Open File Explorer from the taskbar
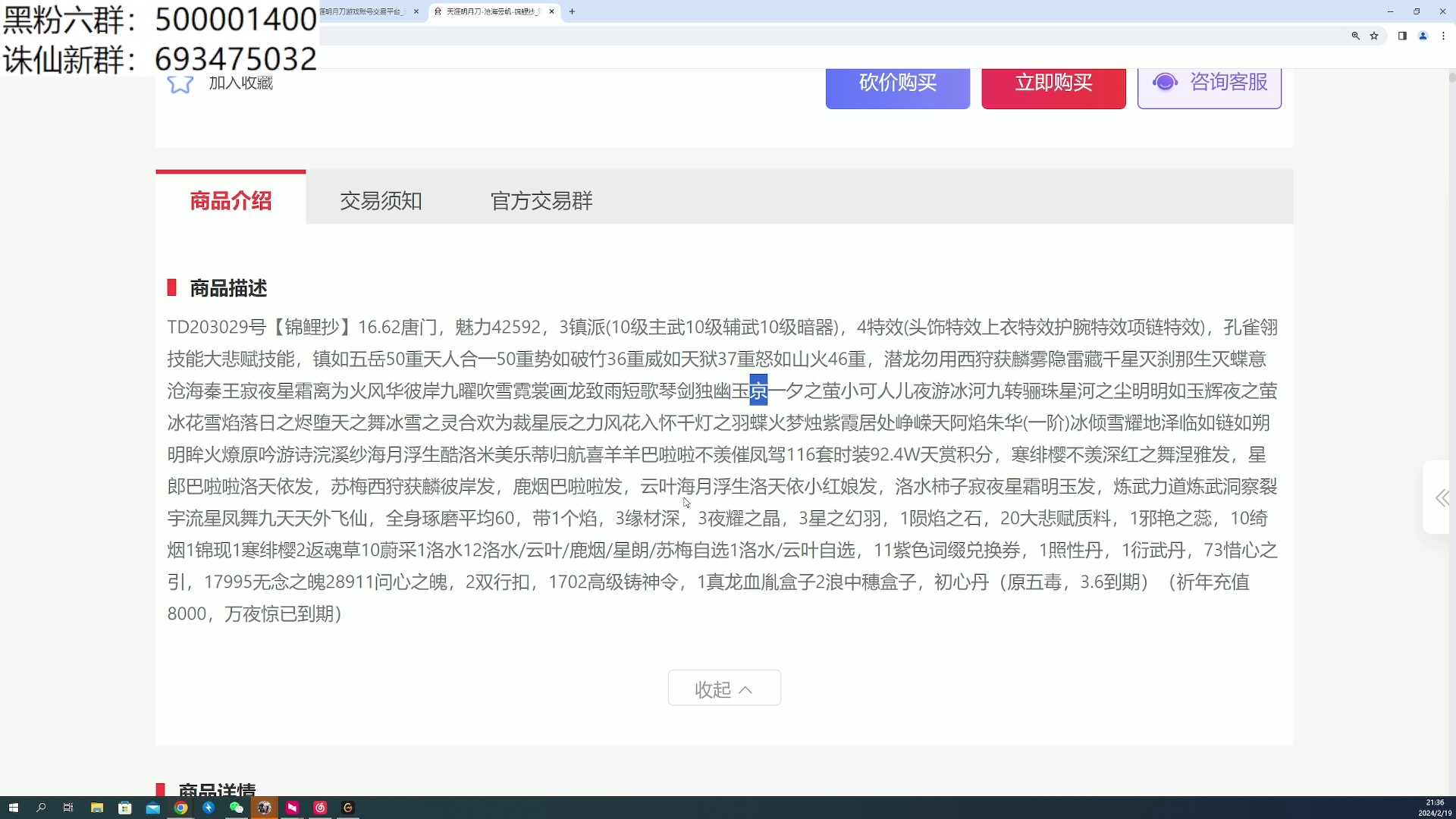The image size is (1456, 819). click(x=97, y=808)
